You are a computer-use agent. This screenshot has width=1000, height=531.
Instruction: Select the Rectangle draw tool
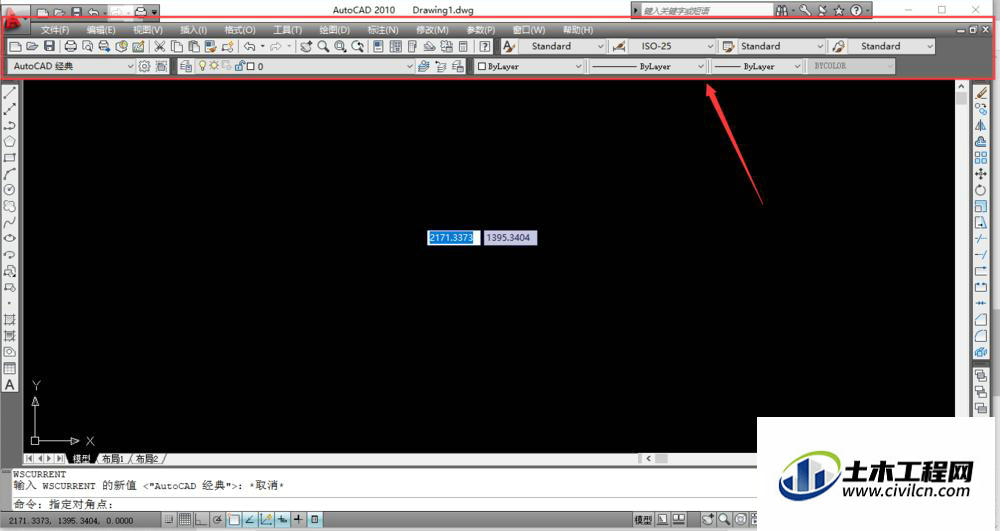(x=10, y=157)
